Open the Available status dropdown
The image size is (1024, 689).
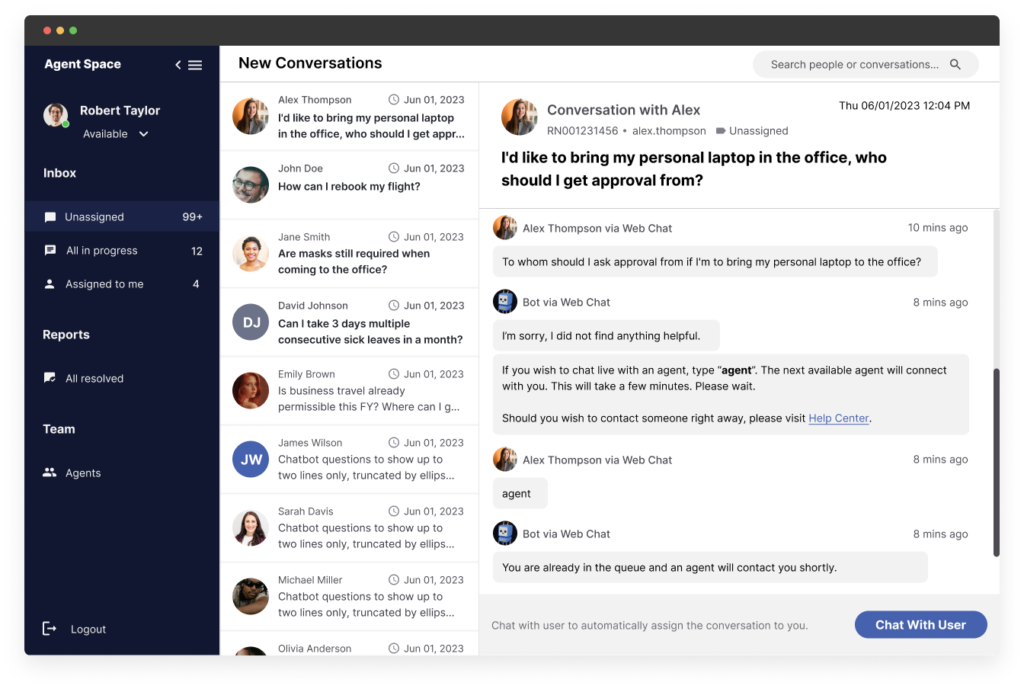tap(143, 134)
